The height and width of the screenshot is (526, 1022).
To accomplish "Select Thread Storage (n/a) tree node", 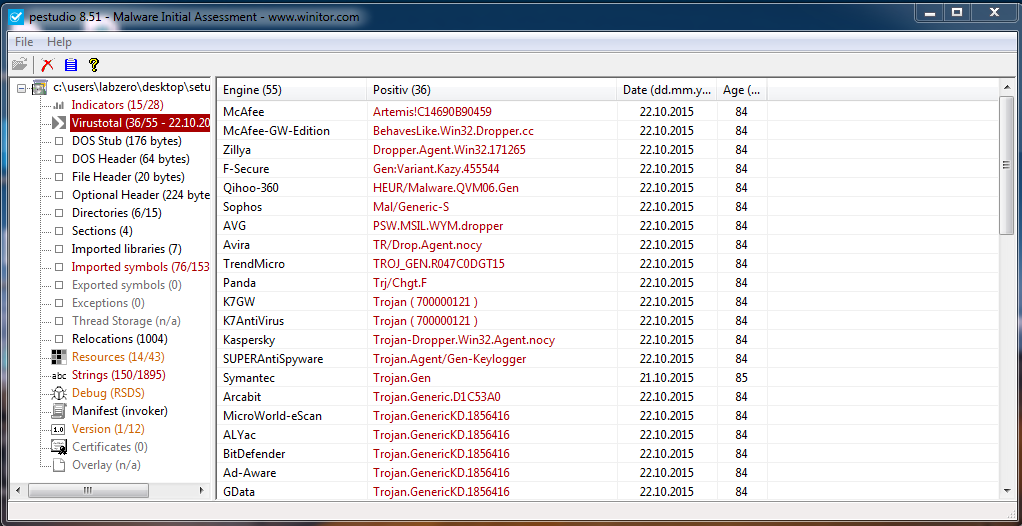I will click(x=126, y=321).
